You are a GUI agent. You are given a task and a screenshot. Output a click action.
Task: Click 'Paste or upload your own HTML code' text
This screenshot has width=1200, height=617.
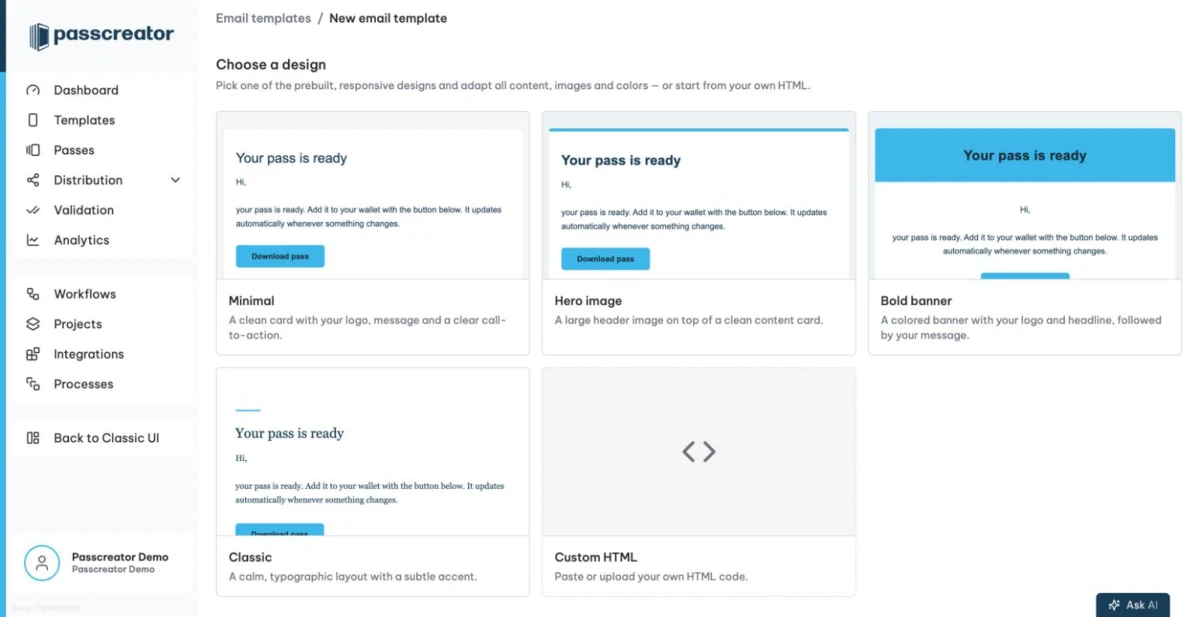click(651, 576)
